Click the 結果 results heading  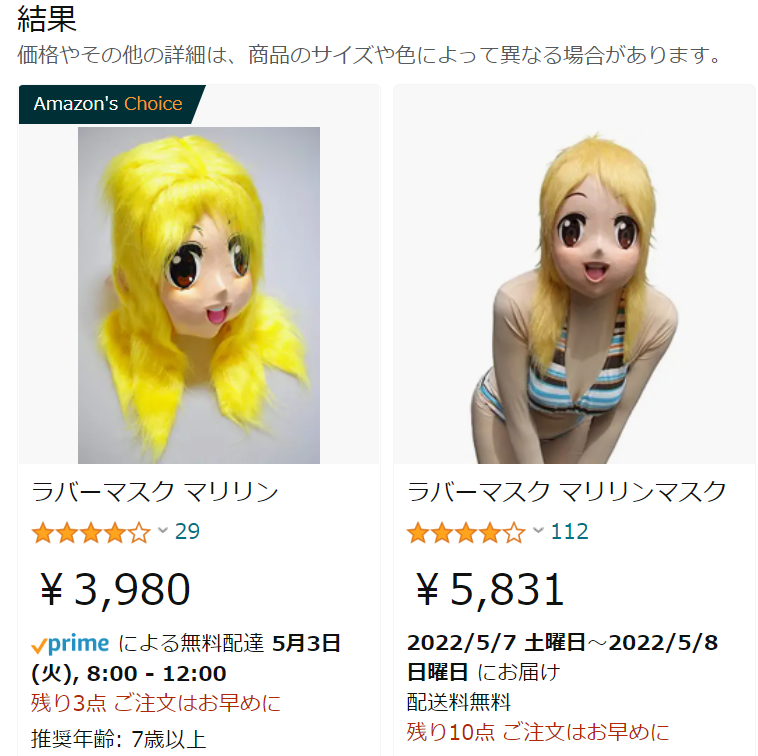click(x=47, y=19)
